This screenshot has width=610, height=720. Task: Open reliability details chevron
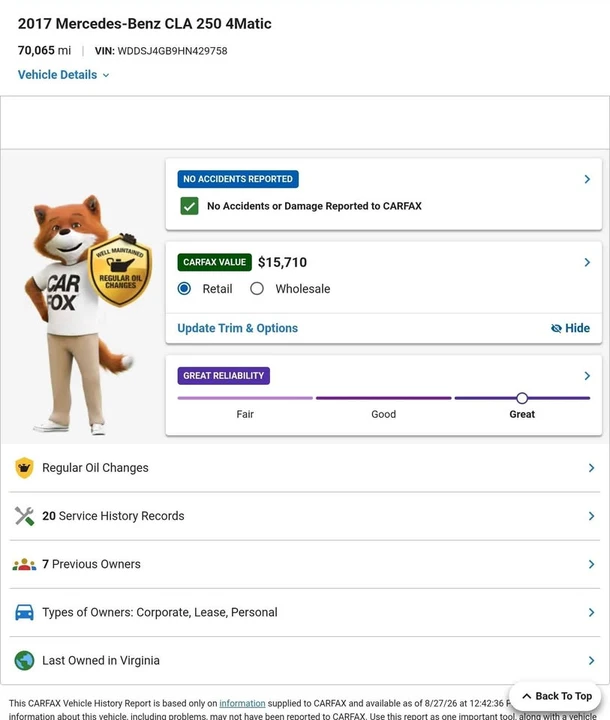pyautogui.click(x=587, y=376)
